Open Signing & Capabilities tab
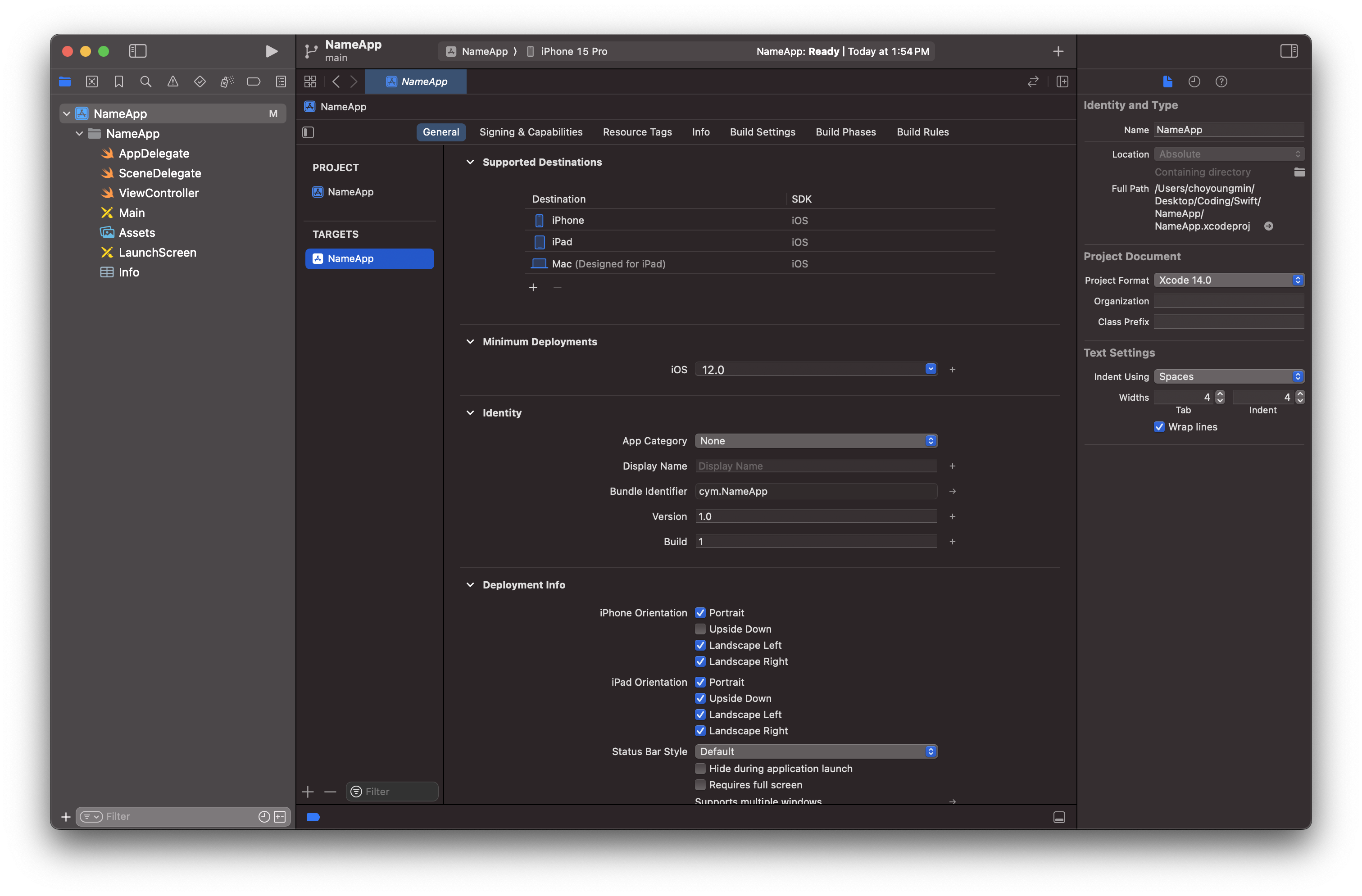The image size is (1362, 896). coord(531,132)
